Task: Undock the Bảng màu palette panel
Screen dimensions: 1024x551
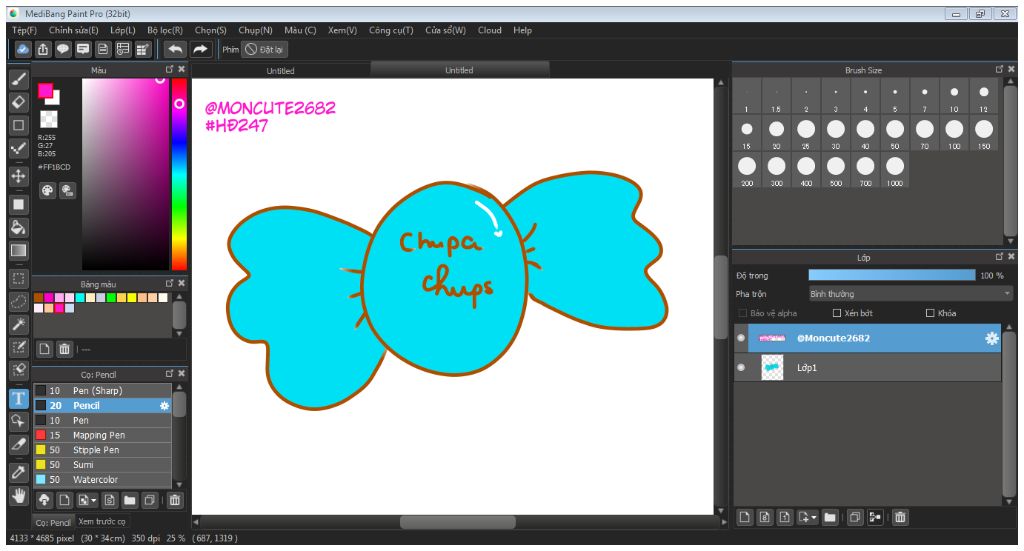Action: click(170, 283)
